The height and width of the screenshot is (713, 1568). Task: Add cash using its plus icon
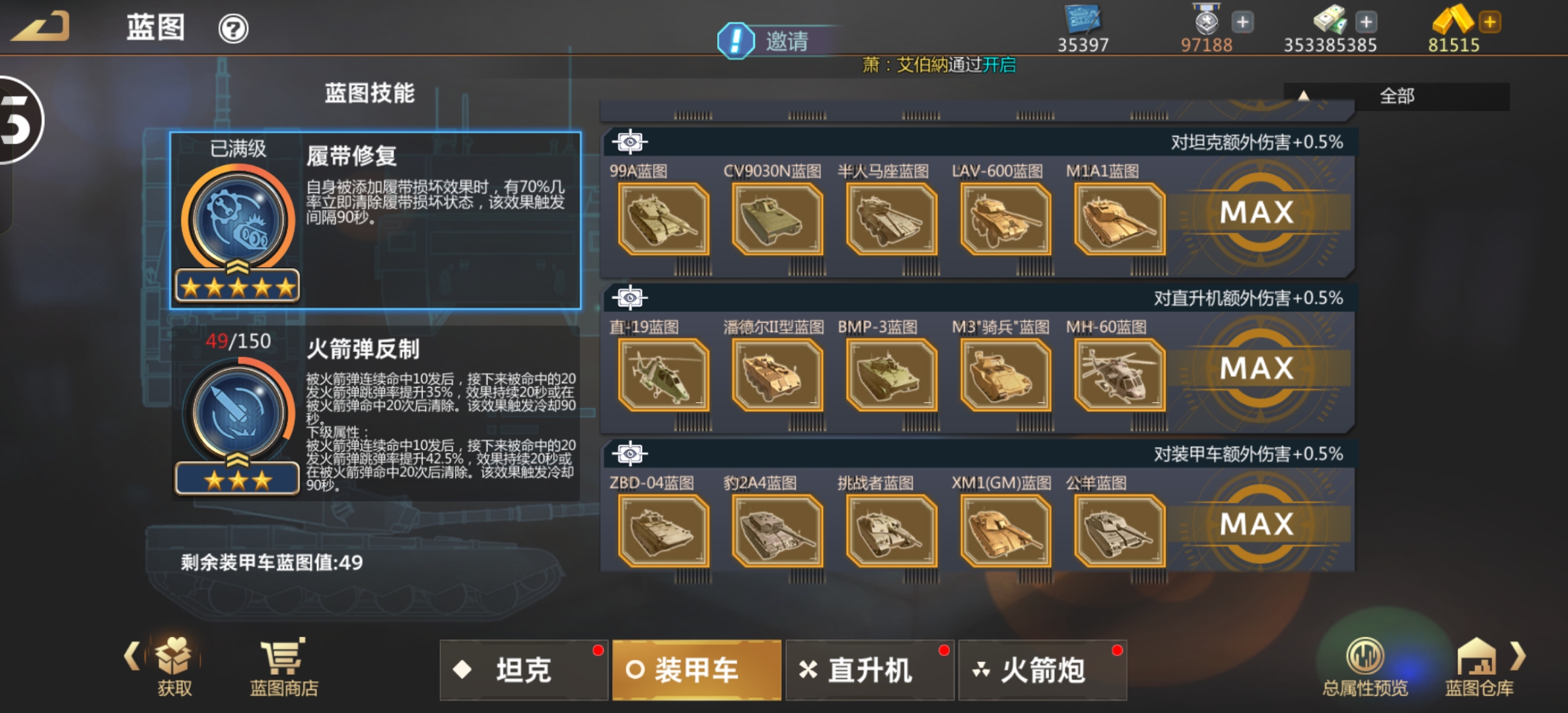coord(1367,22)
